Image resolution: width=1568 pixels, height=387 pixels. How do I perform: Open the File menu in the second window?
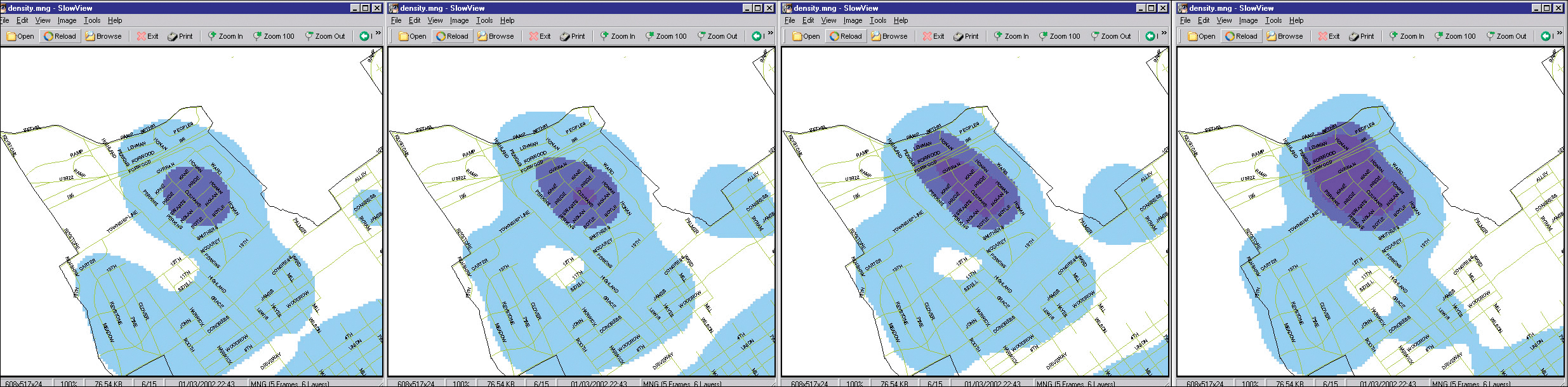click(396, 20)
